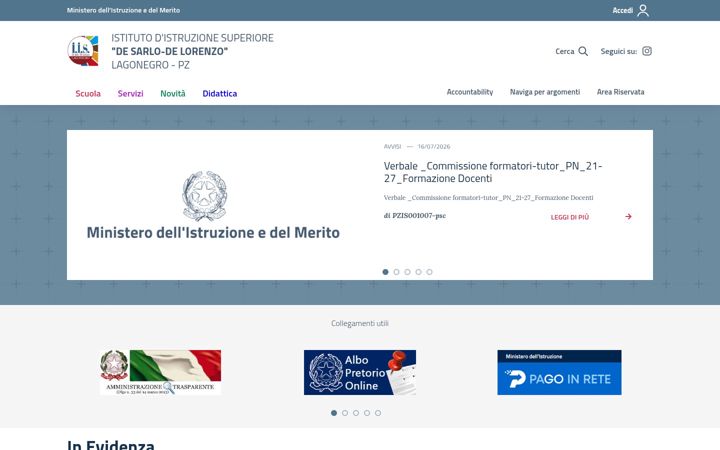Select the third news carousel dot
Screen dimensions: 720x450
tap(407, 272)
